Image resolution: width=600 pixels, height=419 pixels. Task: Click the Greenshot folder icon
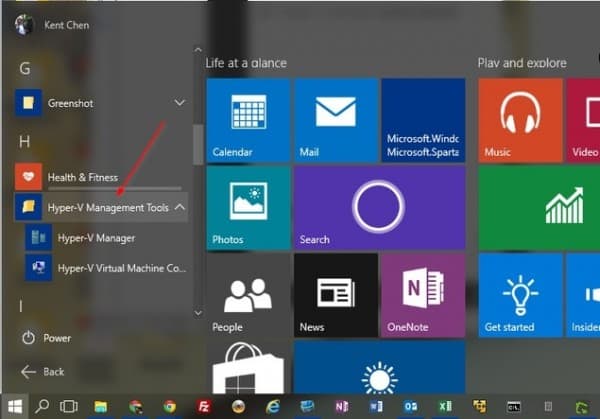tap(28, 103)
